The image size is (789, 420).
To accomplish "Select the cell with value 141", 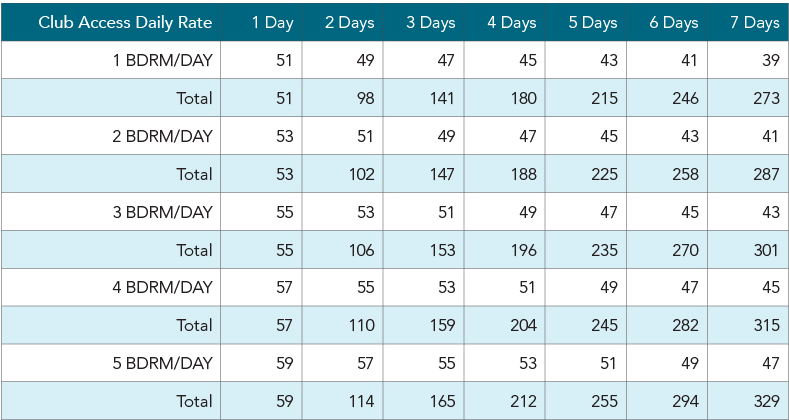I will (x=440, y=98).
